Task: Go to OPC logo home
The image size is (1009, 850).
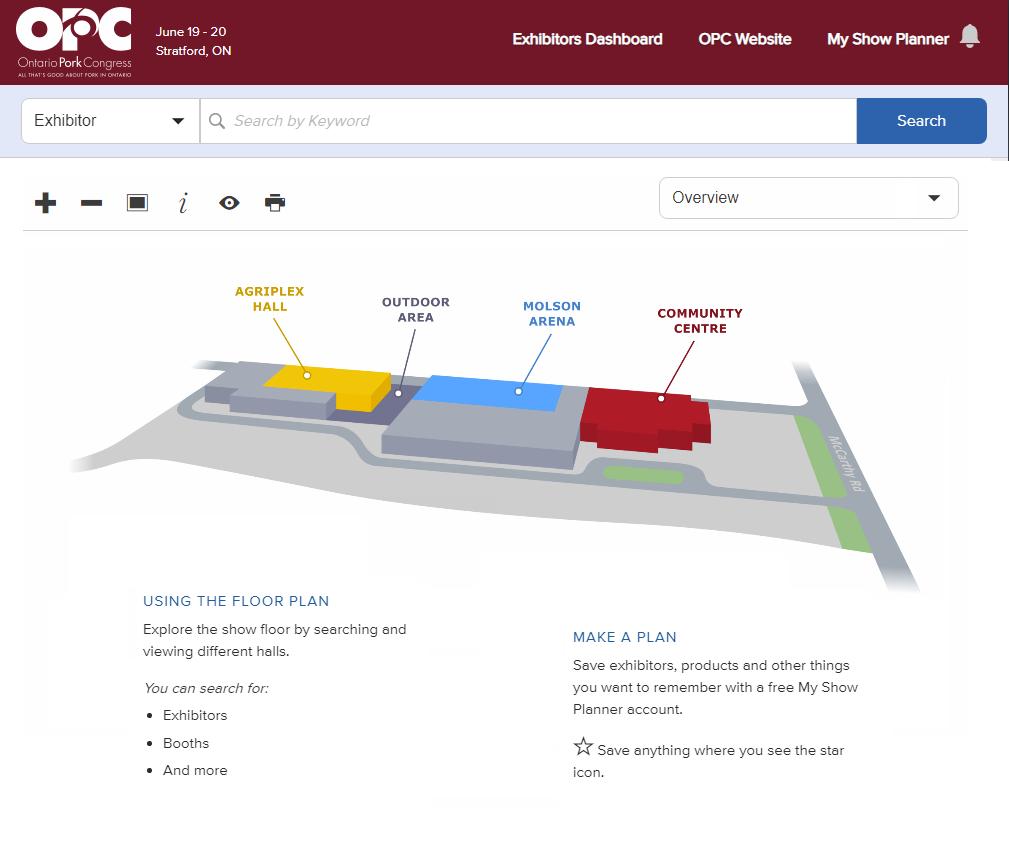Action: (74, 42)
